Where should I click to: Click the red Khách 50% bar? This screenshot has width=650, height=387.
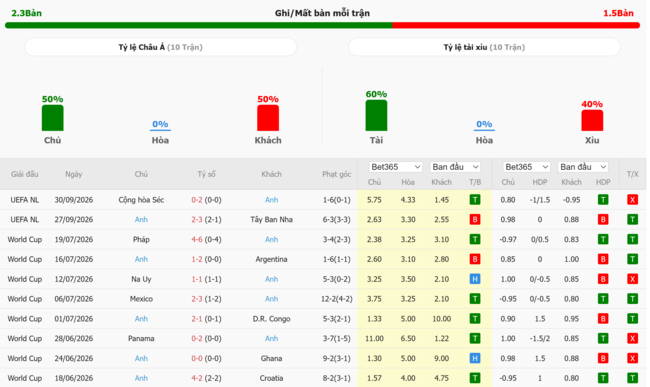point(268,118)
